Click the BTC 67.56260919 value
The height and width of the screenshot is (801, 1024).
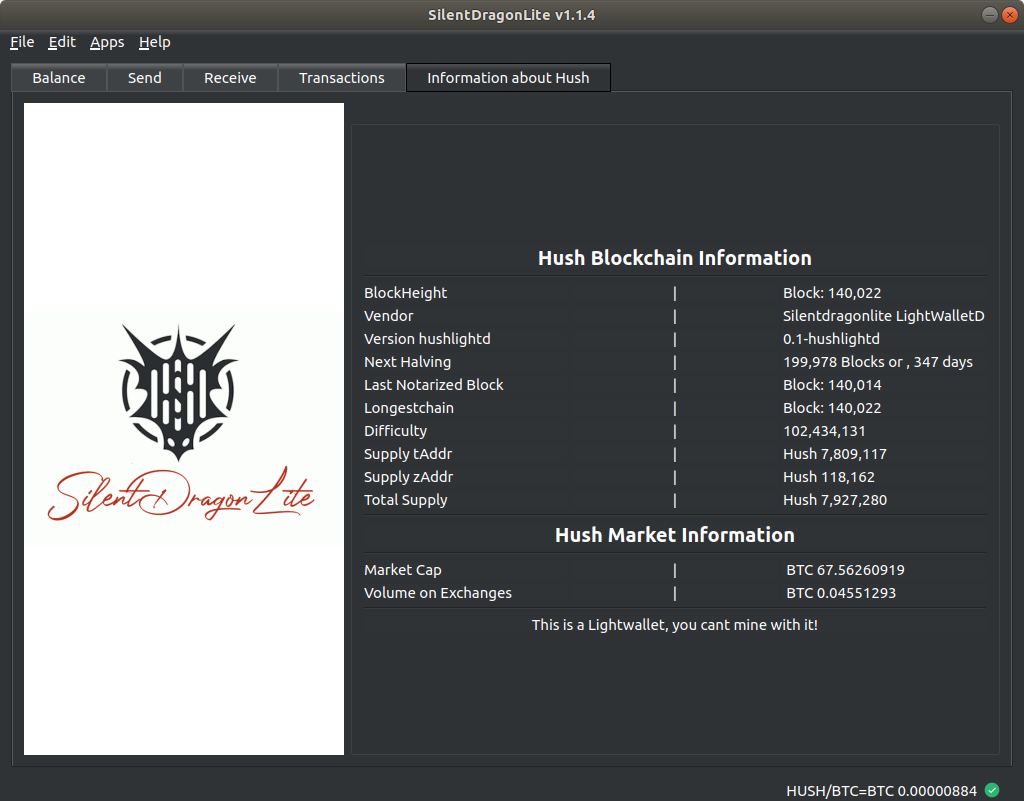845,570
